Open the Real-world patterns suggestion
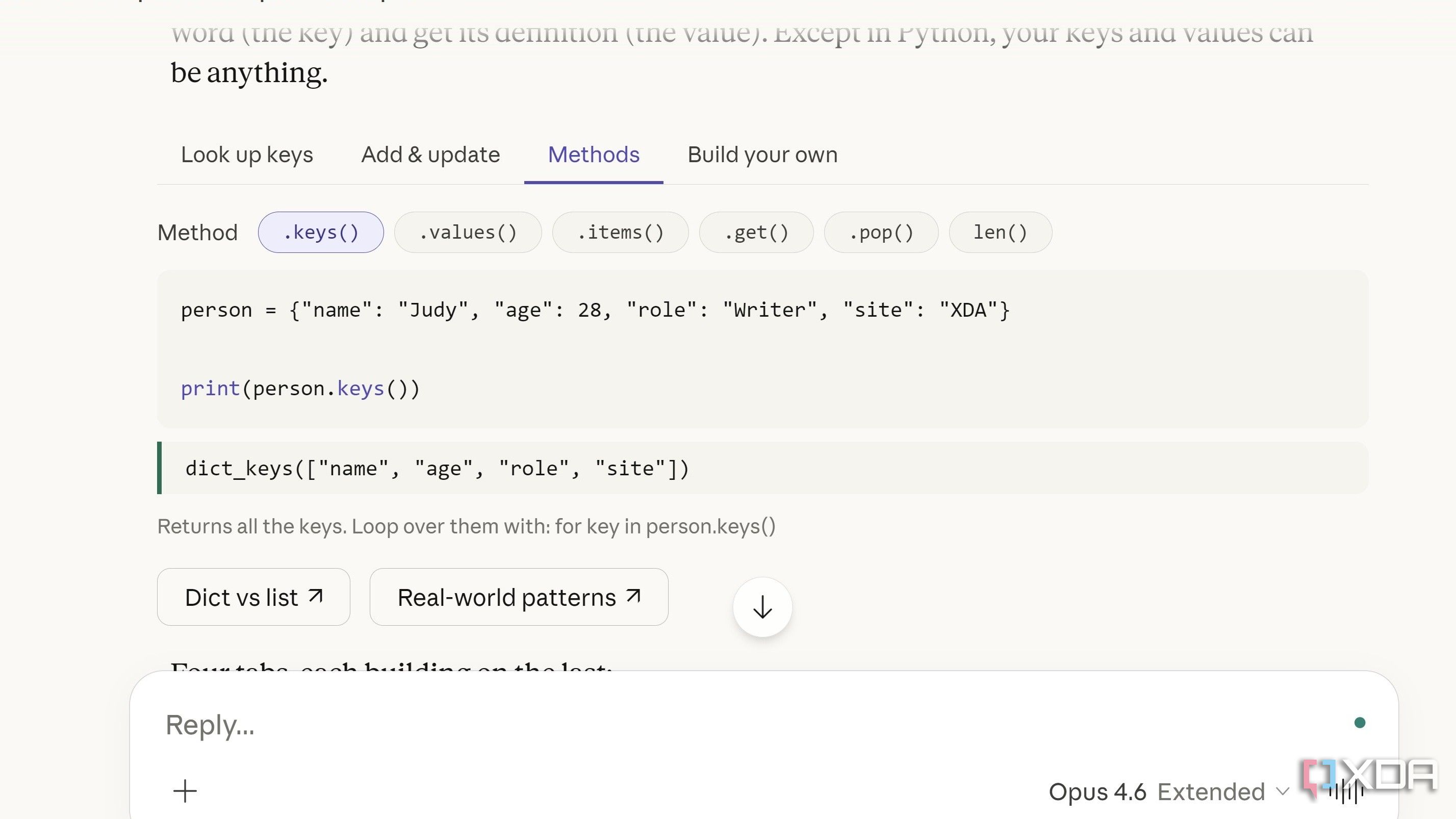The image size is (1456, 819). (519, 597)
